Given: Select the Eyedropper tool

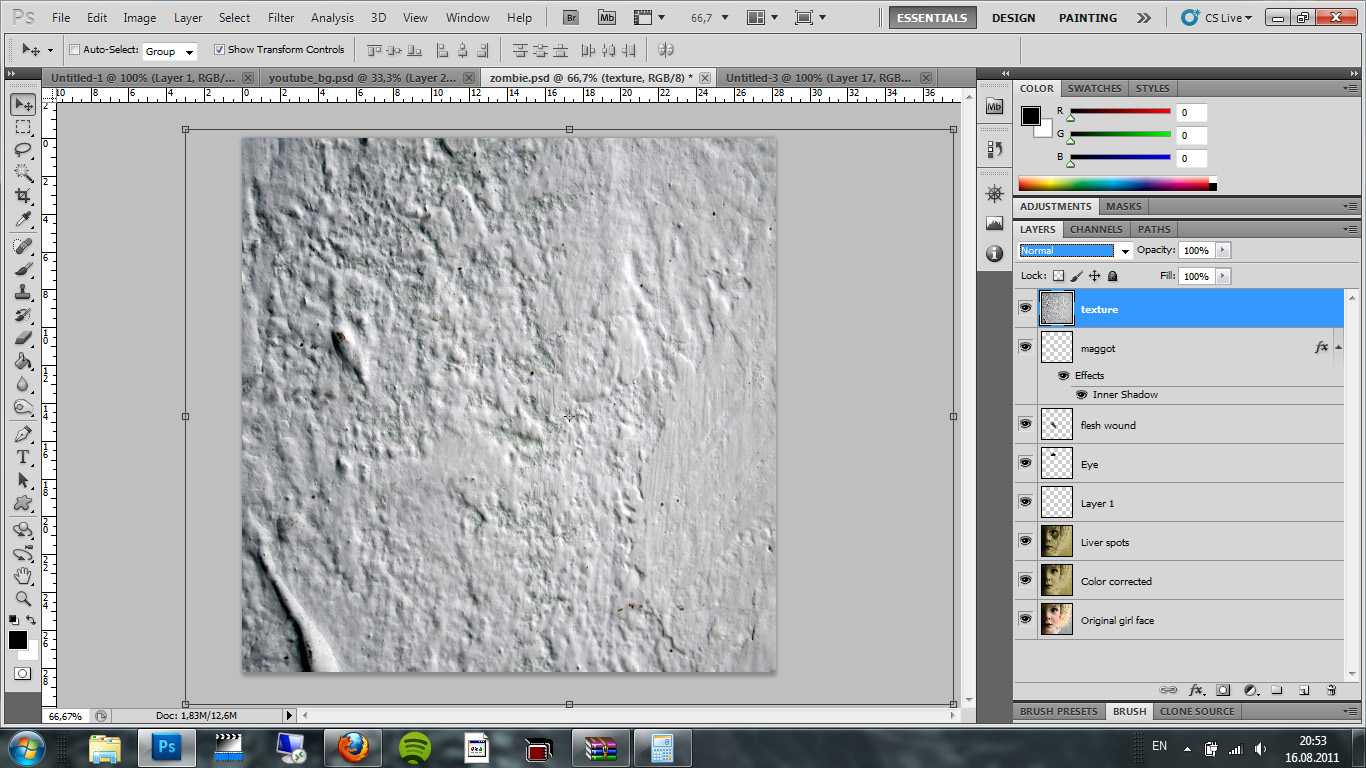Looking at the screenshot, I should pyautogui.click(x=23, y=219).
